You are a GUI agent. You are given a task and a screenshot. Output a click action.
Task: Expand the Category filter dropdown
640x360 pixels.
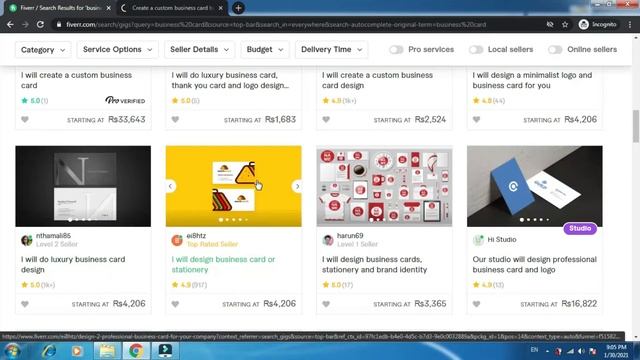43,50
